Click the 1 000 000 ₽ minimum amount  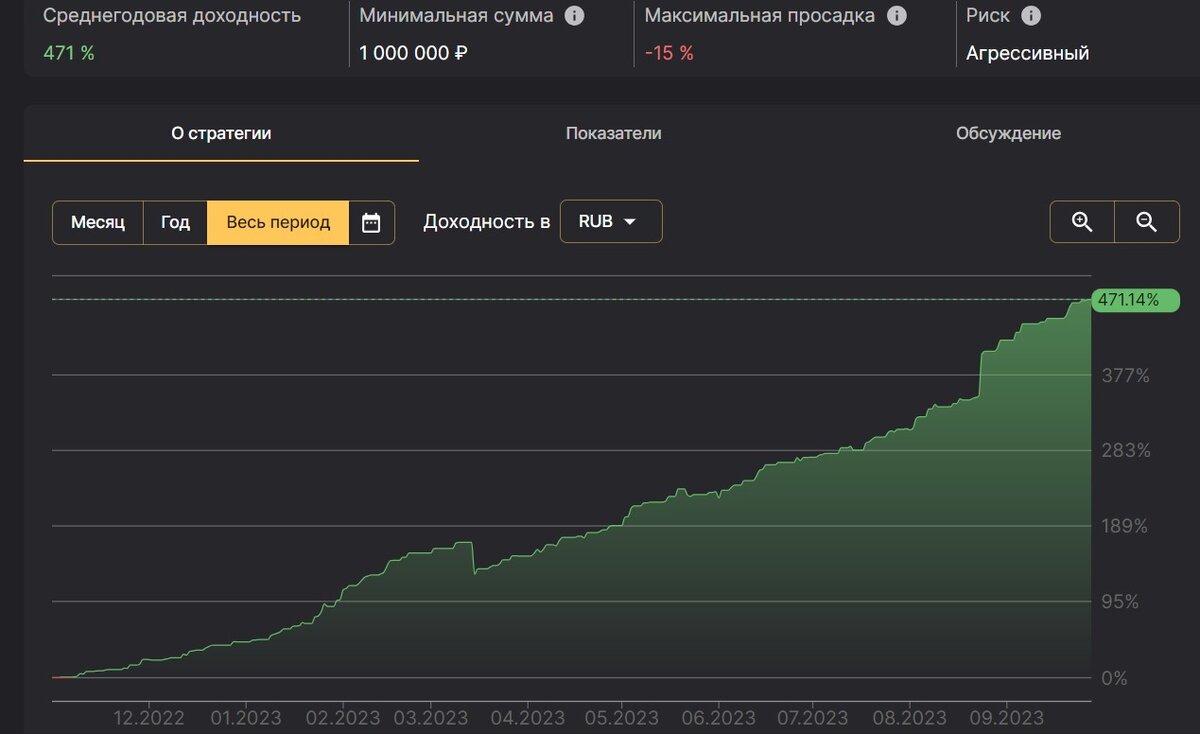click(413, 53)
